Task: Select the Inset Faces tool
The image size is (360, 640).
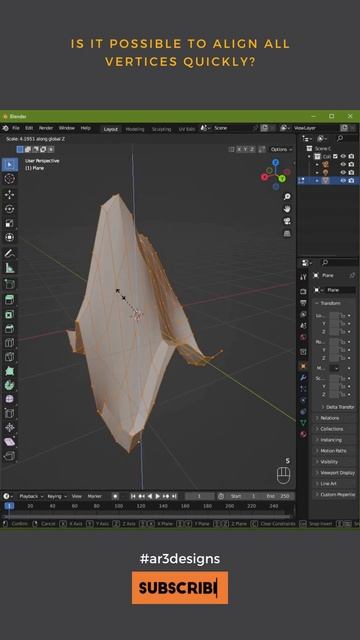Action: [9, 314]
